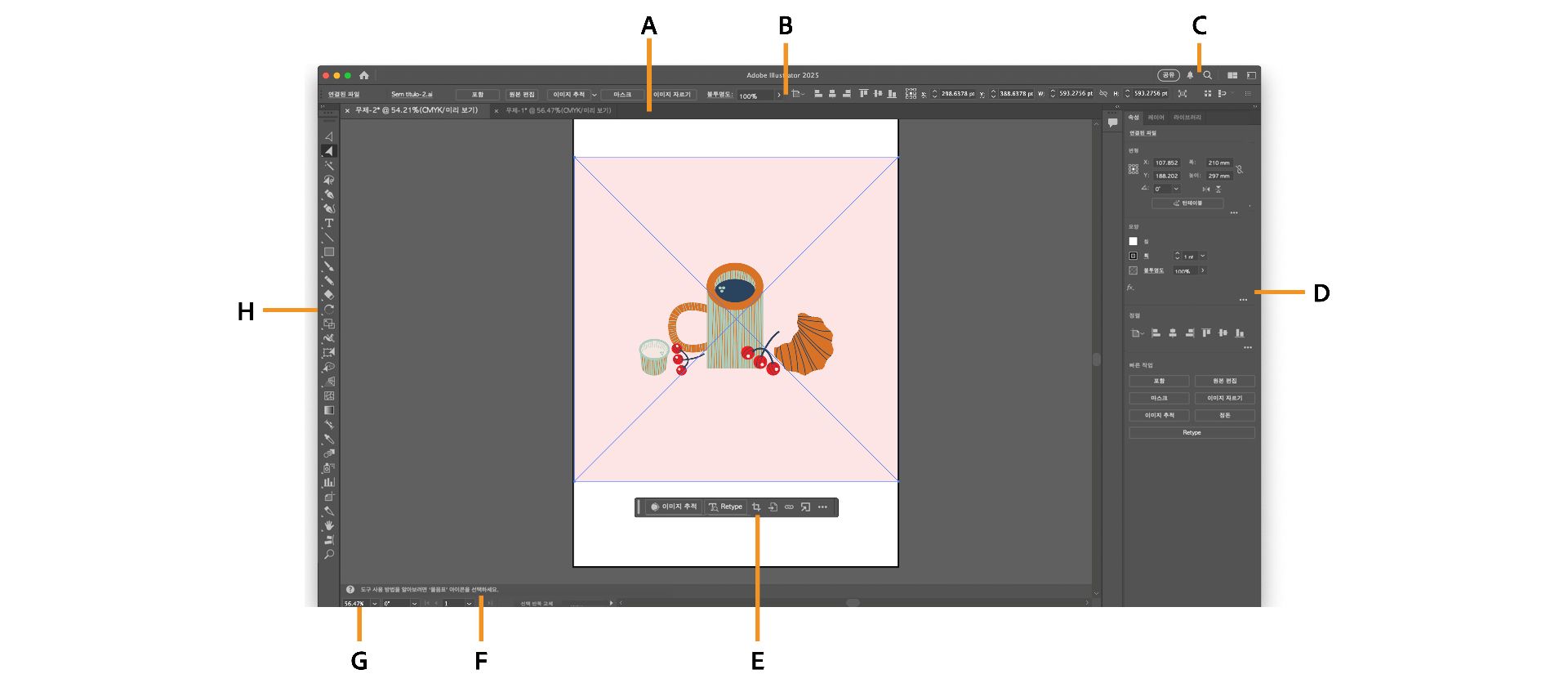Click the vertical scrollbar thumb beside the canvas

(1097, 359)
